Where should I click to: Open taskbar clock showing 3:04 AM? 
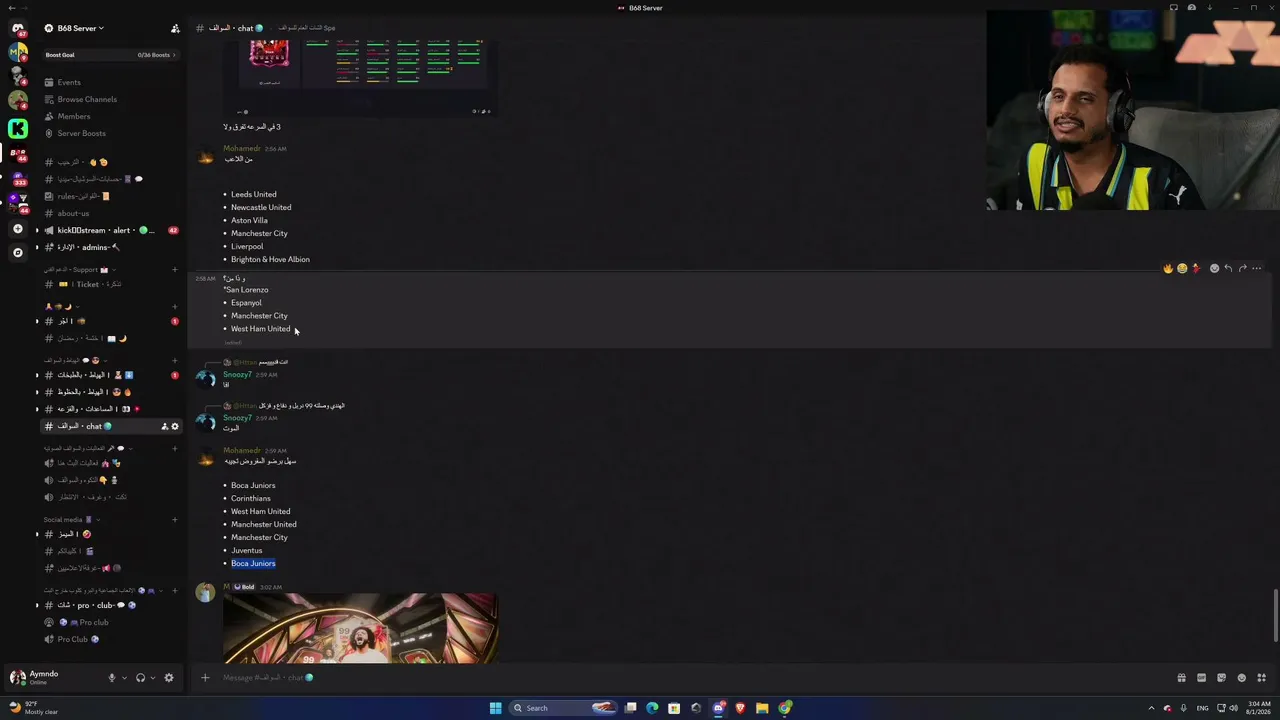tap(1260, 708)
